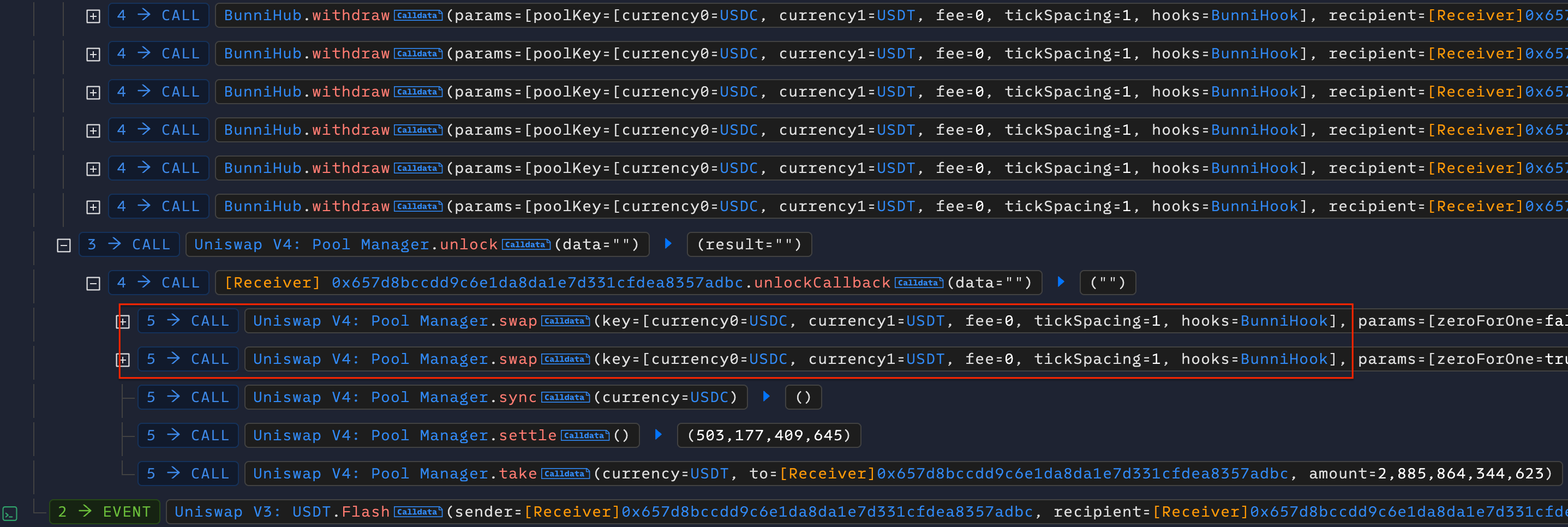Open Uniswap V4: Pool Manager link in unlock row
The height and width of the screenshot is (527, 1568).
point(312,244)
